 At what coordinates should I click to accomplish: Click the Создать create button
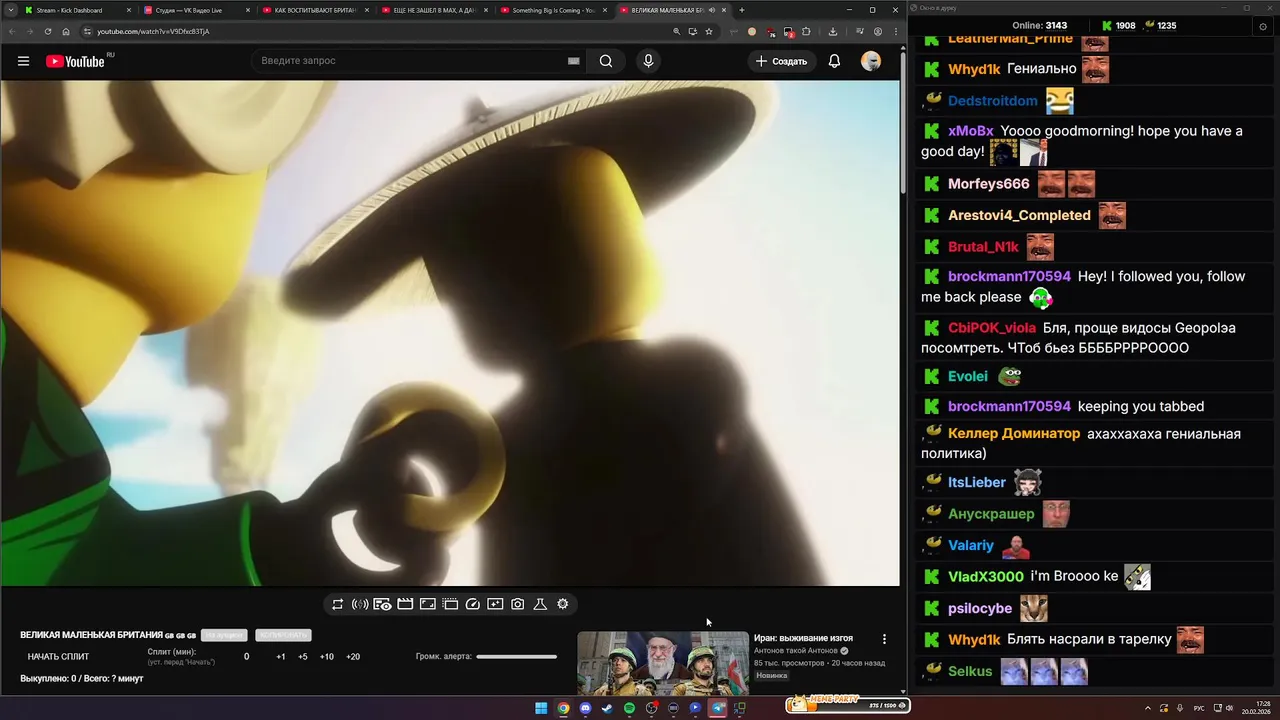[781, 61]
